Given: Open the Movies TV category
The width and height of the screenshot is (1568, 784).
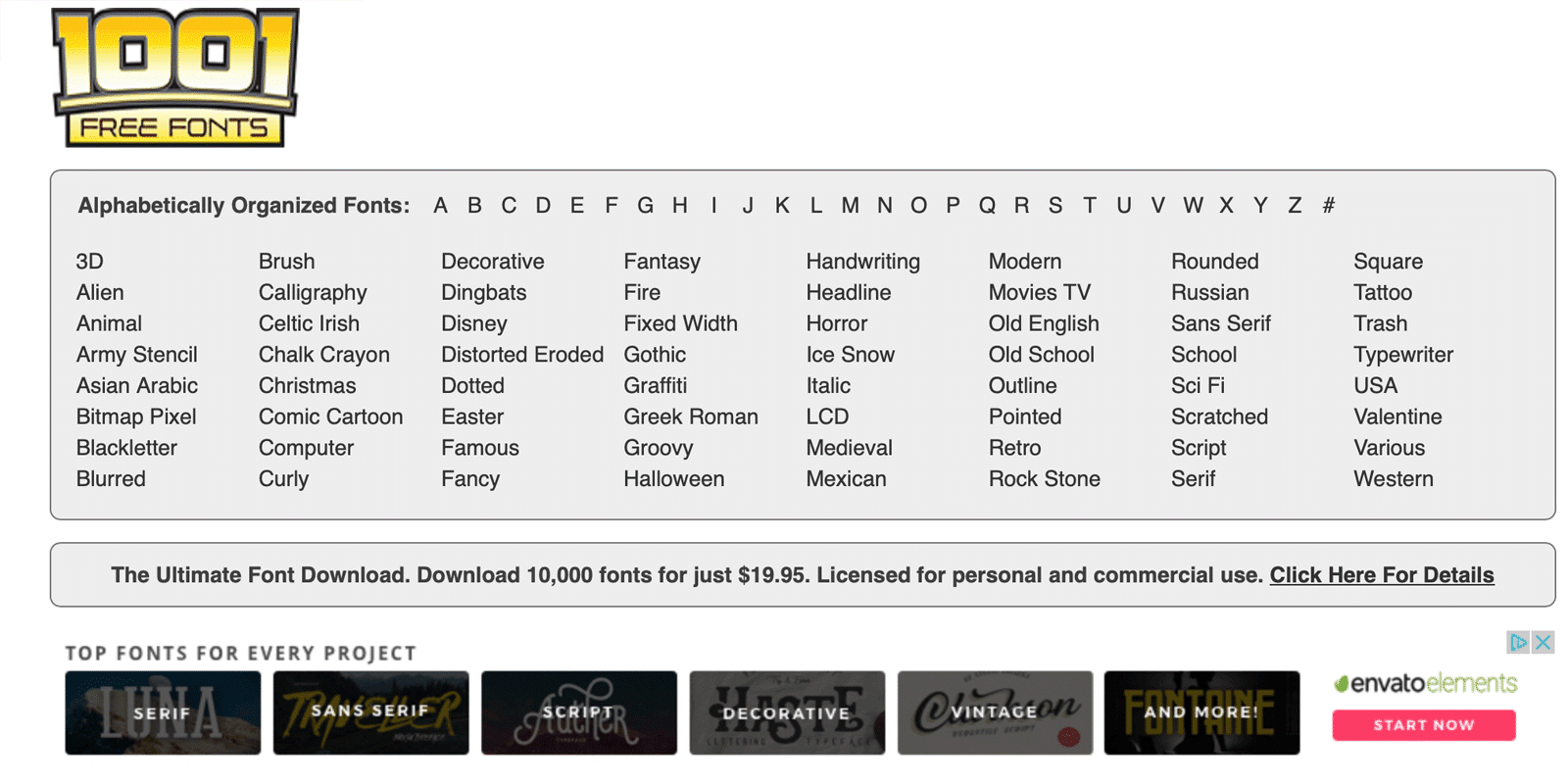Looking at the screenshot, I should pyautogui.click(x=1039, y=293).
